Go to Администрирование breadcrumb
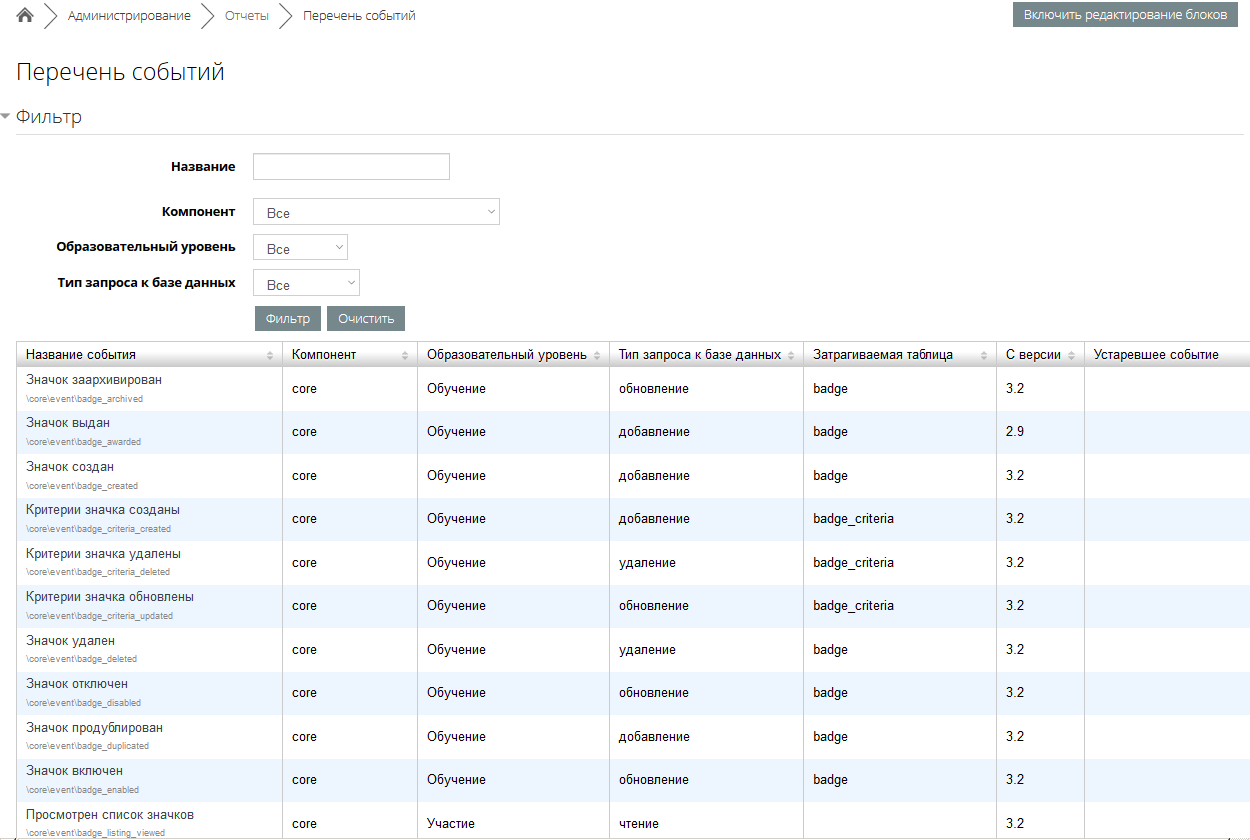Image resolution: width=1250 pixels, height=840 pixels. [x=129, y=16]
